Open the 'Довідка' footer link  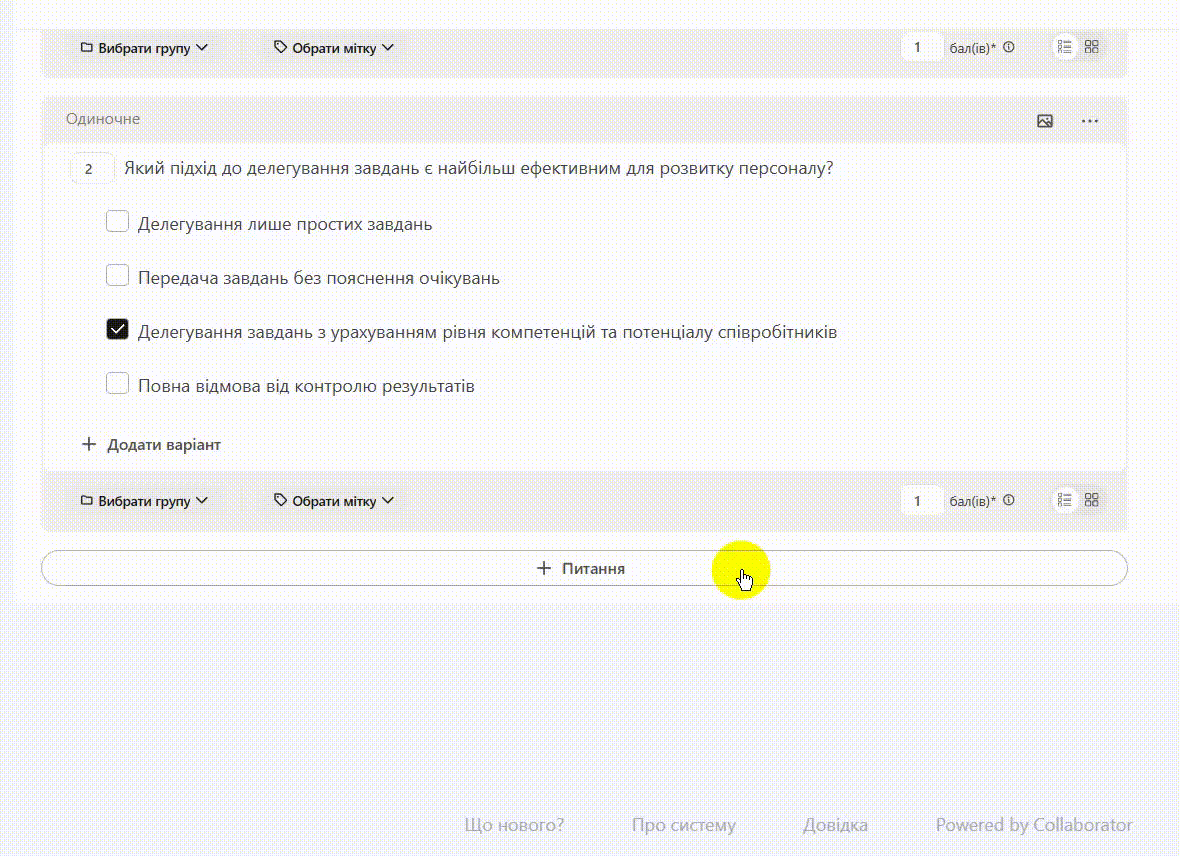click(x=835, y=825)
